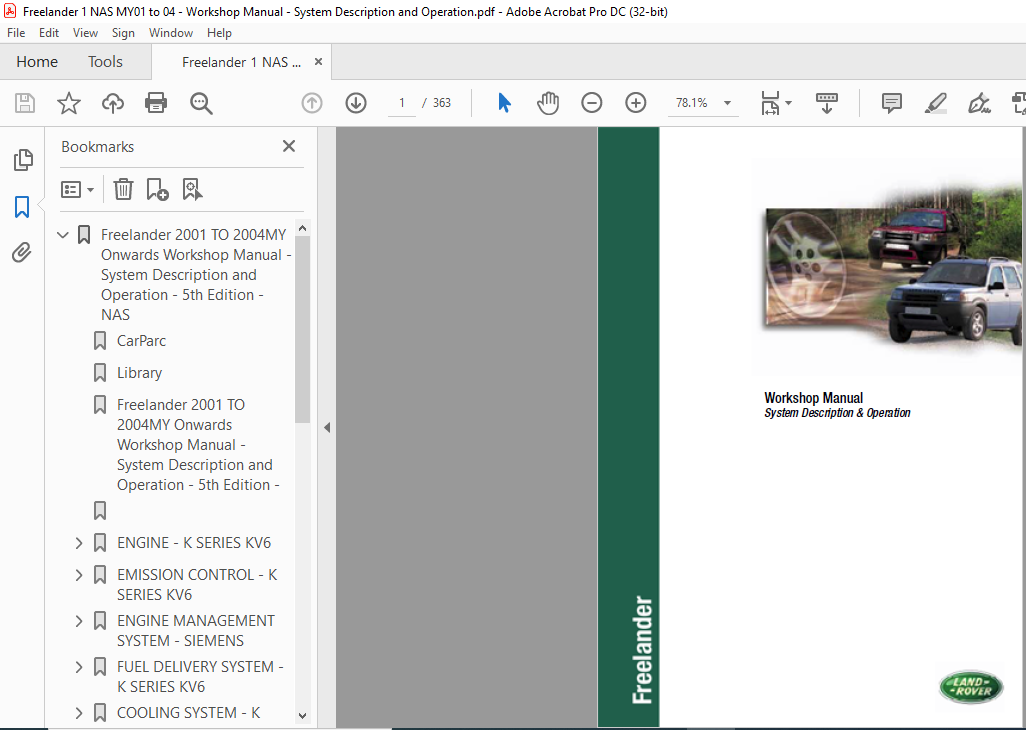Viewport: 1026px width, 730px height.
Task: Close the Freelander 1 NAS document tab
Action: click(x=319, y=61)
